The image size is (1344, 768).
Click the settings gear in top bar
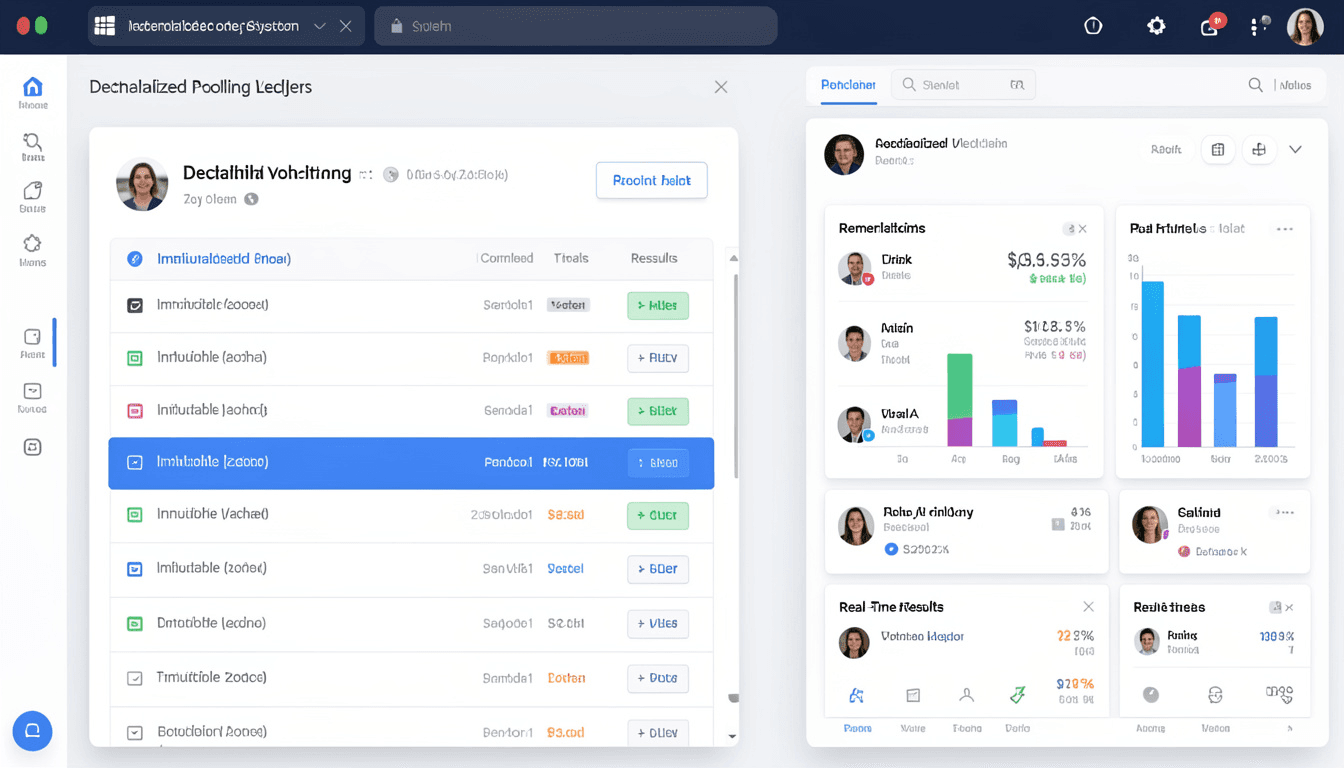click(1156, 27)
